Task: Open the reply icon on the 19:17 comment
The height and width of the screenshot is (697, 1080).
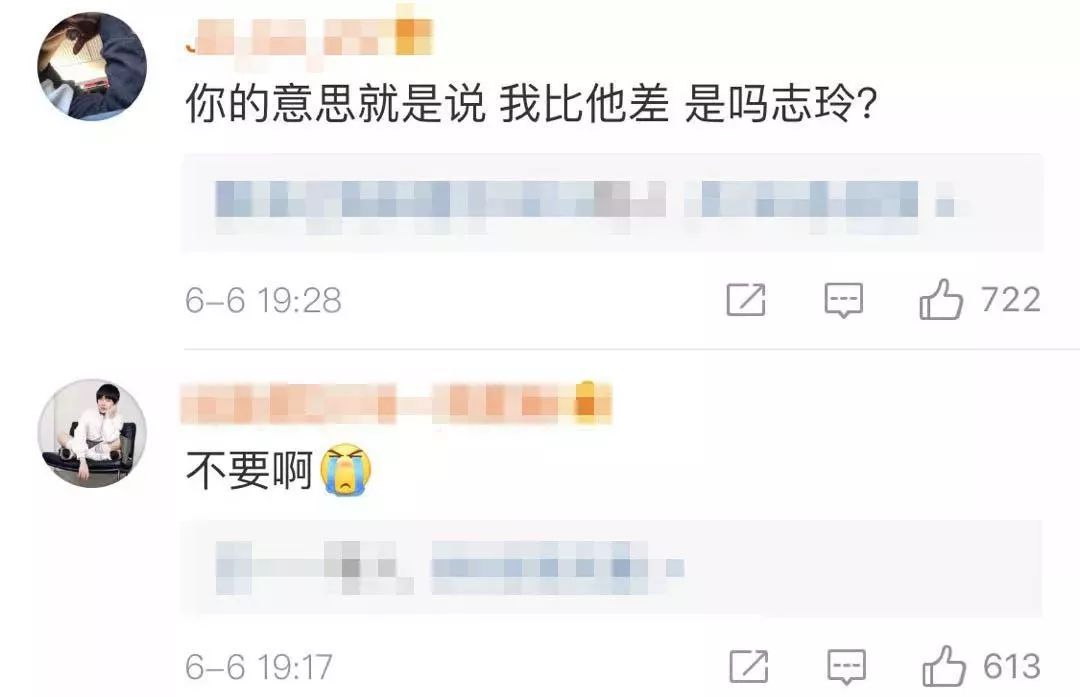Action: pos(847,667)
